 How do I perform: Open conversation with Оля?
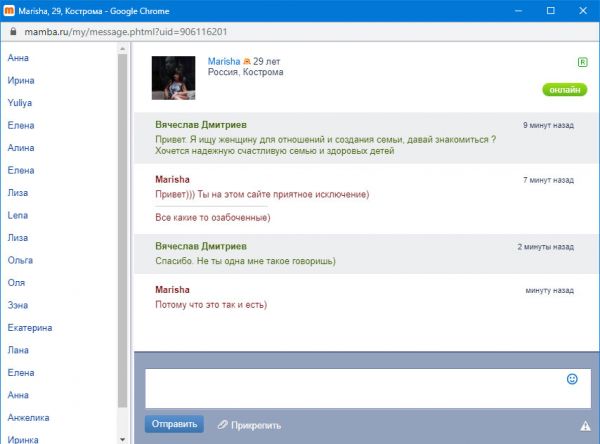(x=16, y=282)
